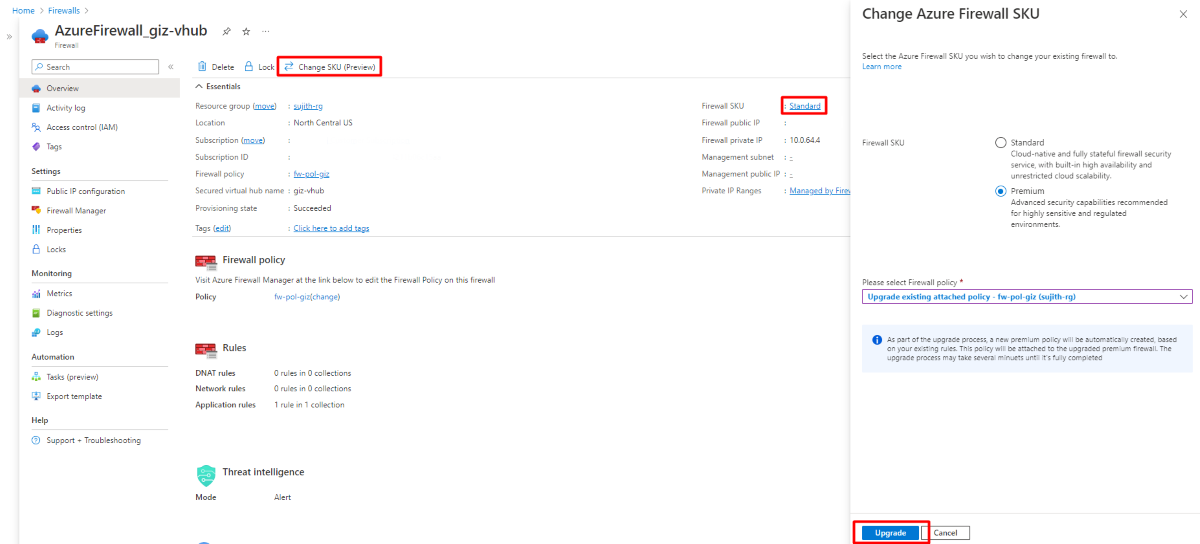Click the Lock toolbar button
The image size is (1200, 544).
(259, 67)
